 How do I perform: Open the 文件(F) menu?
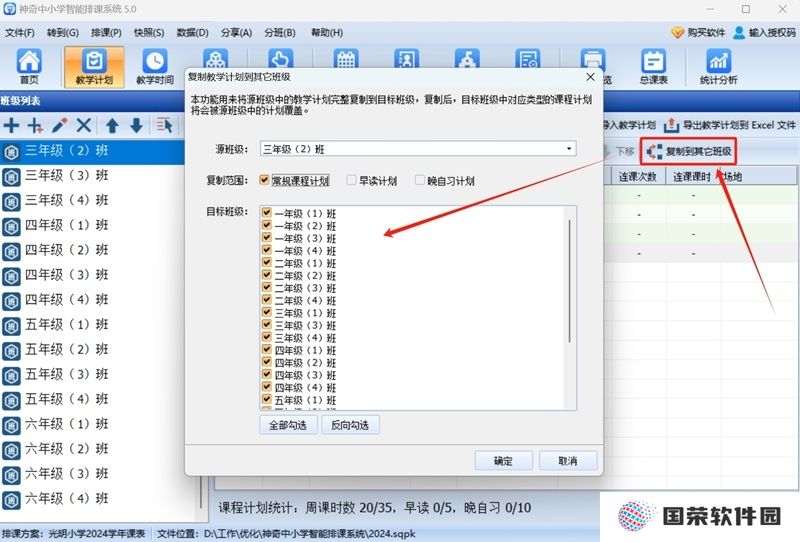[x=20, y=33]
